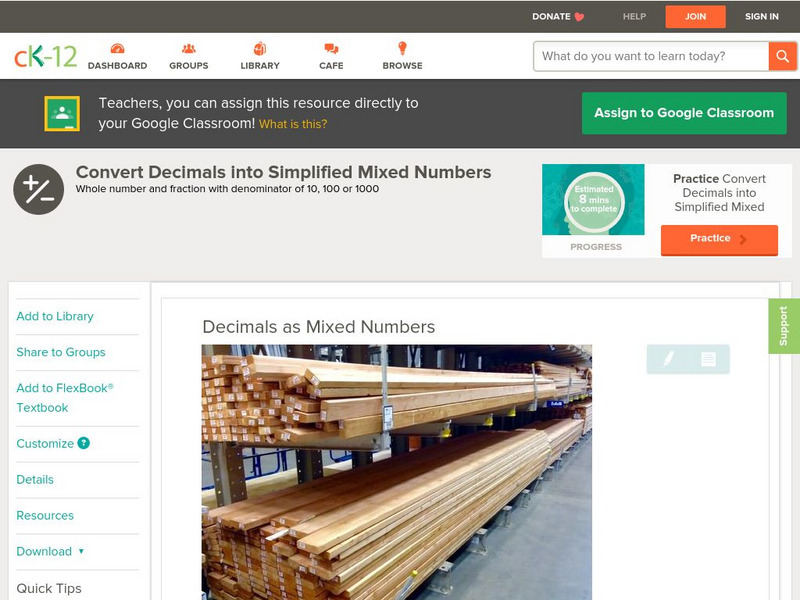Open the notes list icon
Viewport: 800px width, 600px height.
point(708,359)
